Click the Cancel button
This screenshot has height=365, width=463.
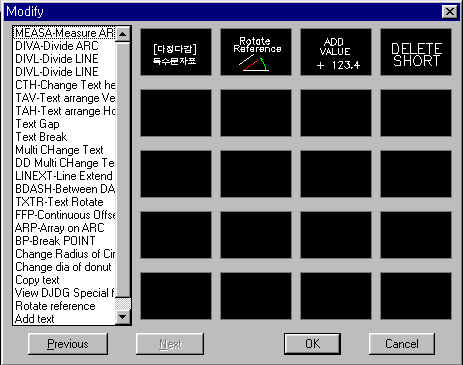click(x=402, y=344)
